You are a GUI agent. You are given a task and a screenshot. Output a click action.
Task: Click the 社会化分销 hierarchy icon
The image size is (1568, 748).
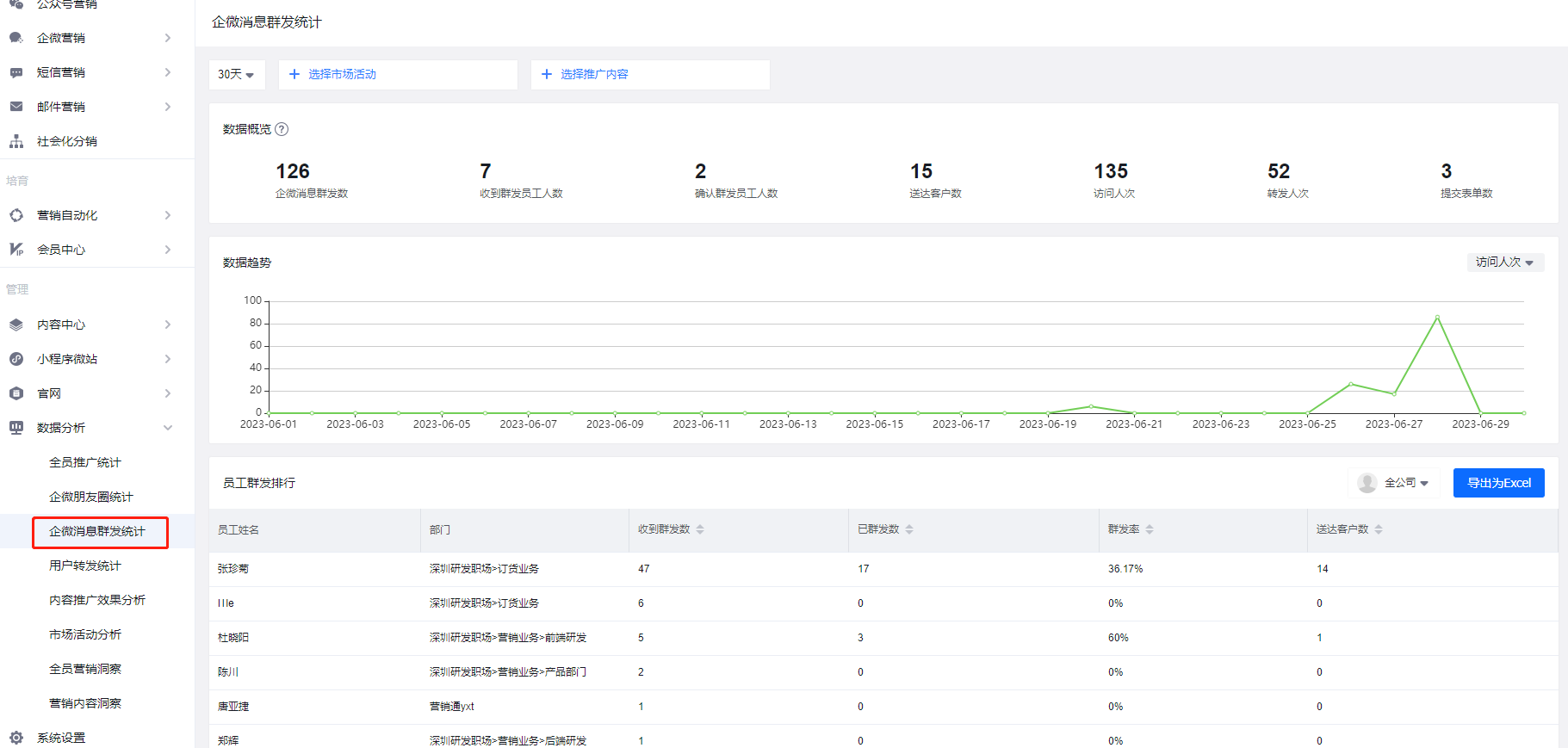pos(16,141)
